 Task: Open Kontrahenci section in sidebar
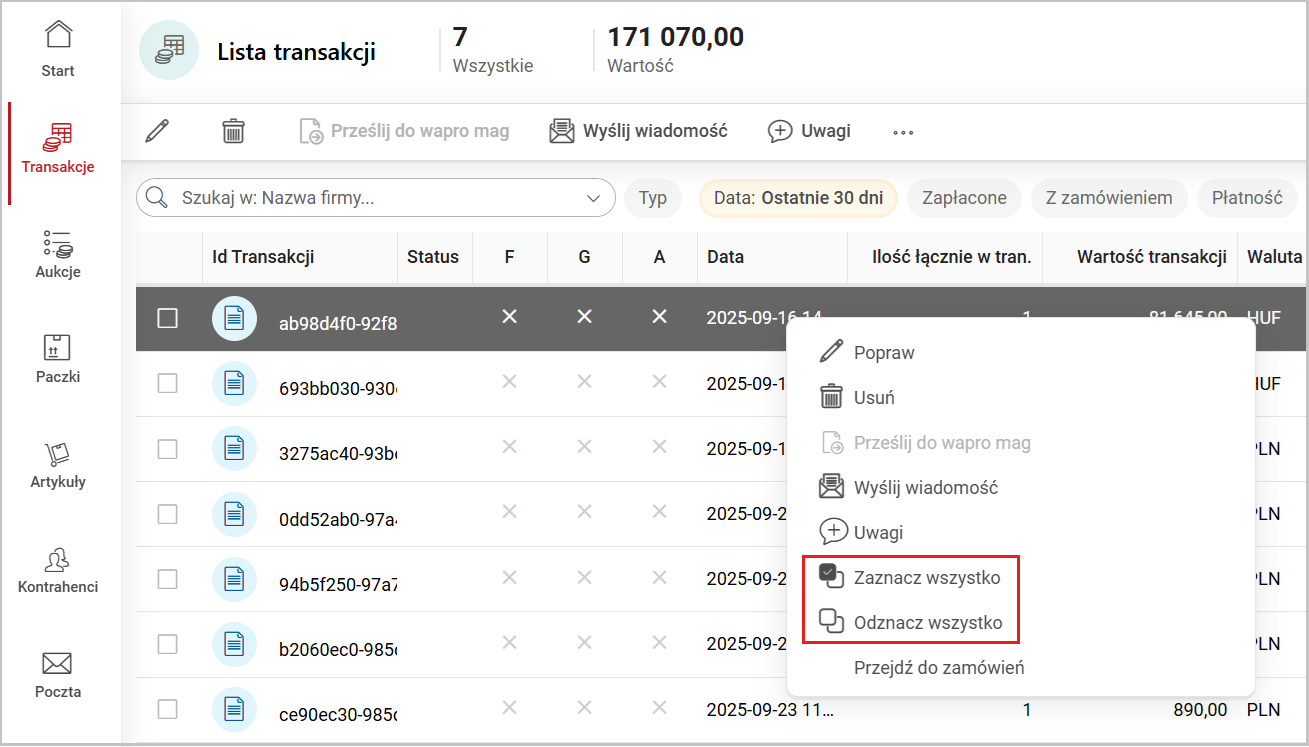coord(58,568)
